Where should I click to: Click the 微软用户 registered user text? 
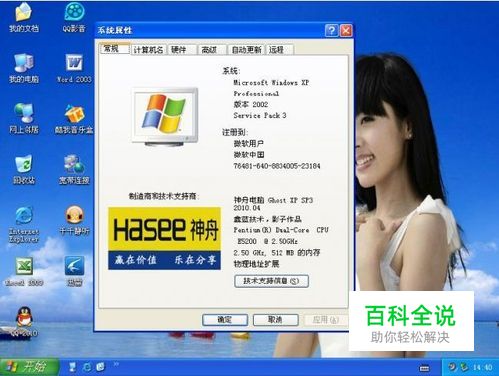click(249, 143)
